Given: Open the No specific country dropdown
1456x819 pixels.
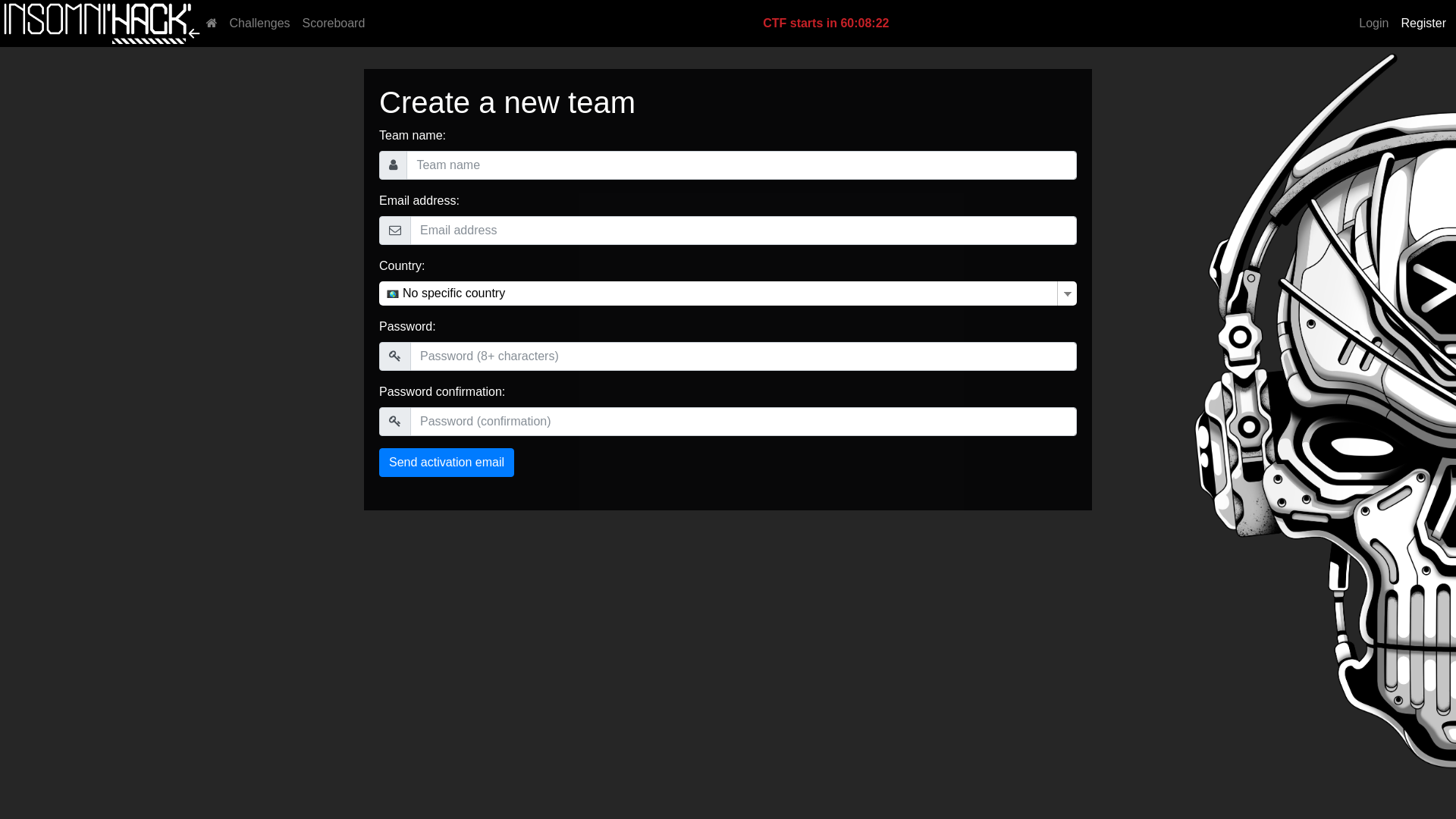Looking at the screenshot, I should [x=728, y=294].
